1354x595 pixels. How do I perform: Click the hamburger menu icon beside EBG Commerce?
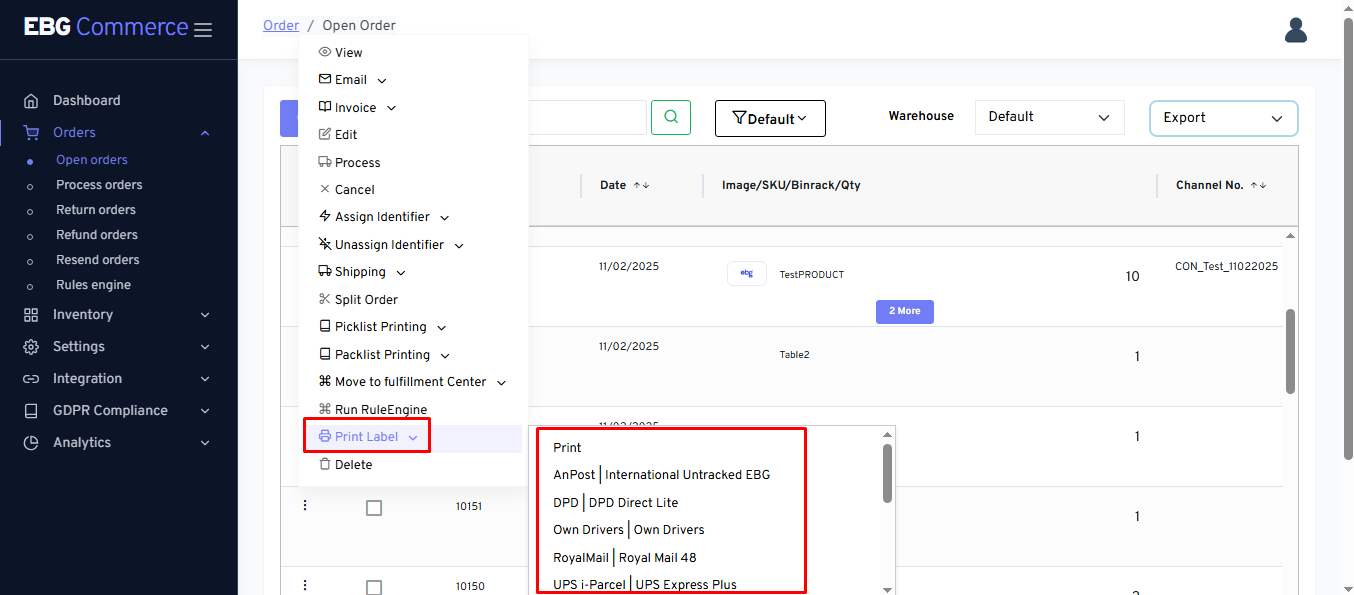pos(203,30)
